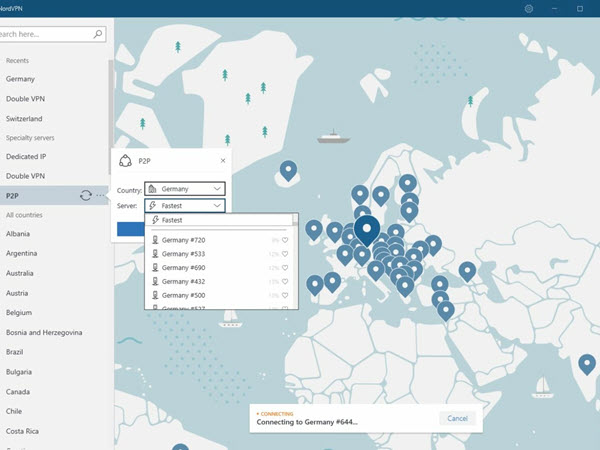Select Double VPN under Specialty servers
Viewport: 600px width, 450px height.
pos(25,176)
